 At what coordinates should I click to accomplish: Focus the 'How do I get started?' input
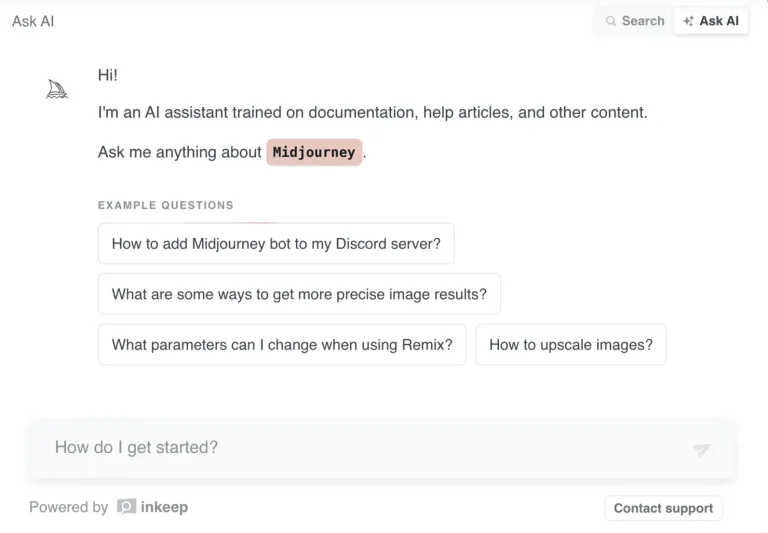pos(382,448)
